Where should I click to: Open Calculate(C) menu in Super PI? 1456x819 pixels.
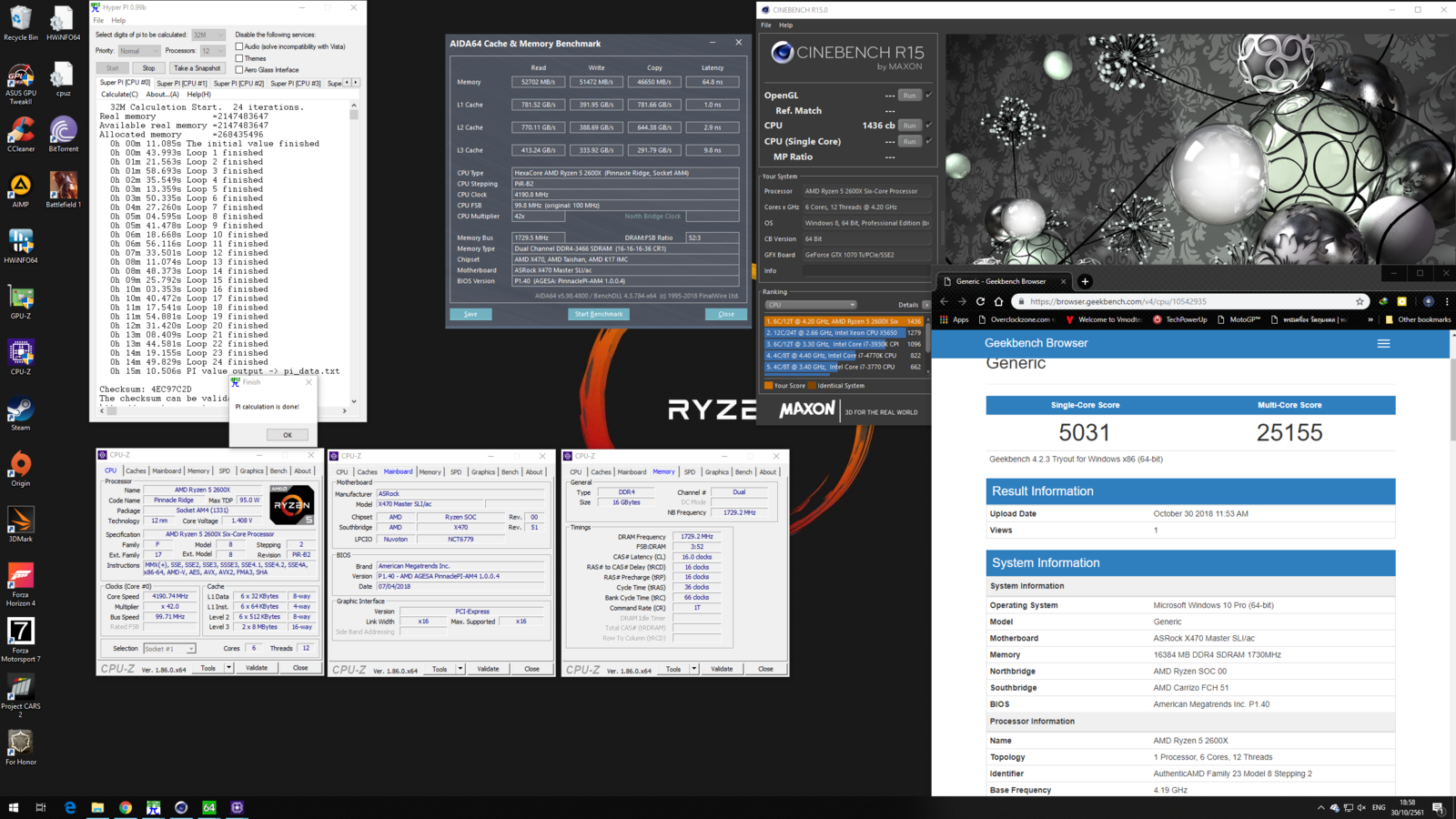pyautogui.click(x=119, y=95)
